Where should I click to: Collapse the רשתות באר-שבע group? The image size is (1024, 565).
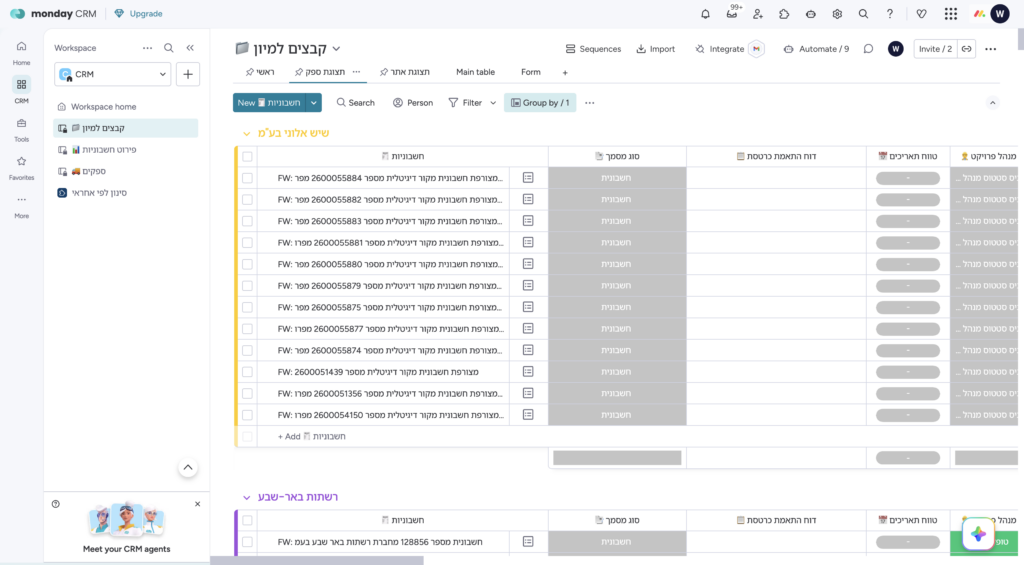246,497
